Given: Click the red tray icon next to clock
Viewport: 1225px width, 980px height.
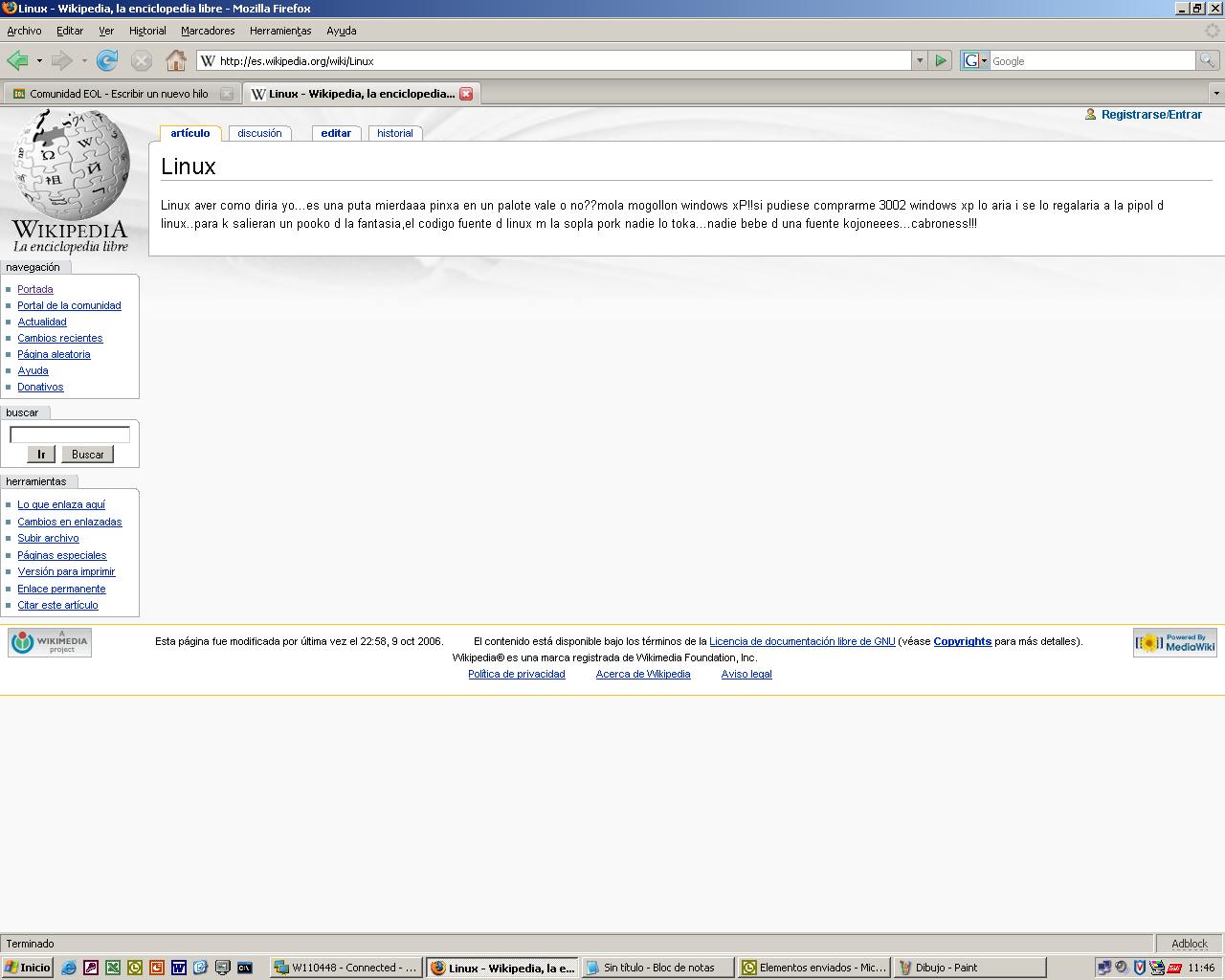Looking at the screenshot, I should click(x=1174, y=968).
